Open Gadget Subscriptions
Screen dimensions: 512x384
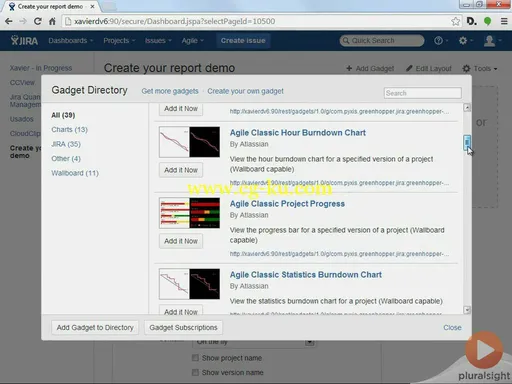(x=183, y=328)
